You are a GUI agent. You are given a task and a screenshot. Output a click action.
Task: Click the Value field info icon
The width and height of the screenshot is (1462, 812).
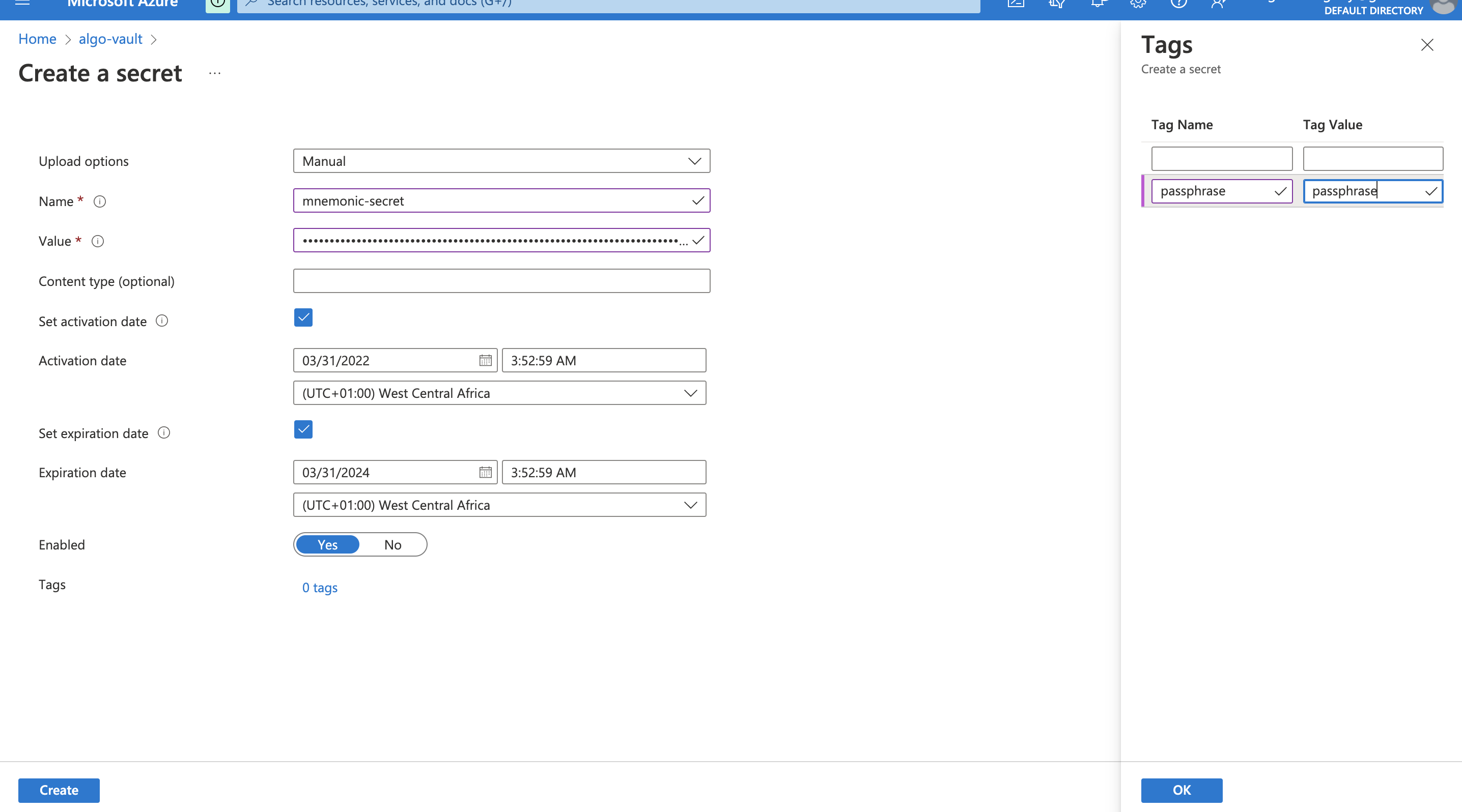pyautogui.click(x=98, y=241)
